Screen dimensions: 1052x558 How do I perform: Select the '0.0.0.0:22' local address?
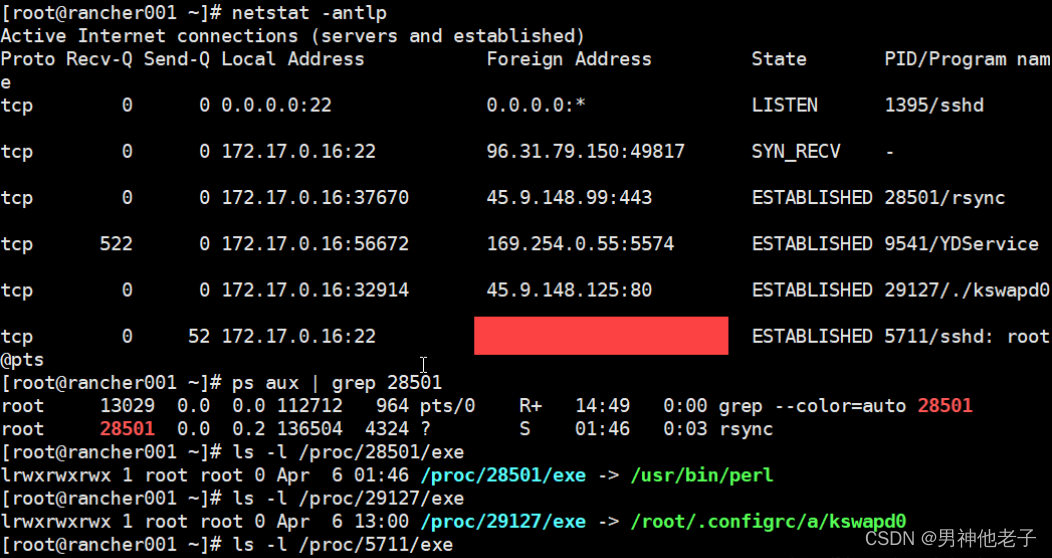[276, 105]
